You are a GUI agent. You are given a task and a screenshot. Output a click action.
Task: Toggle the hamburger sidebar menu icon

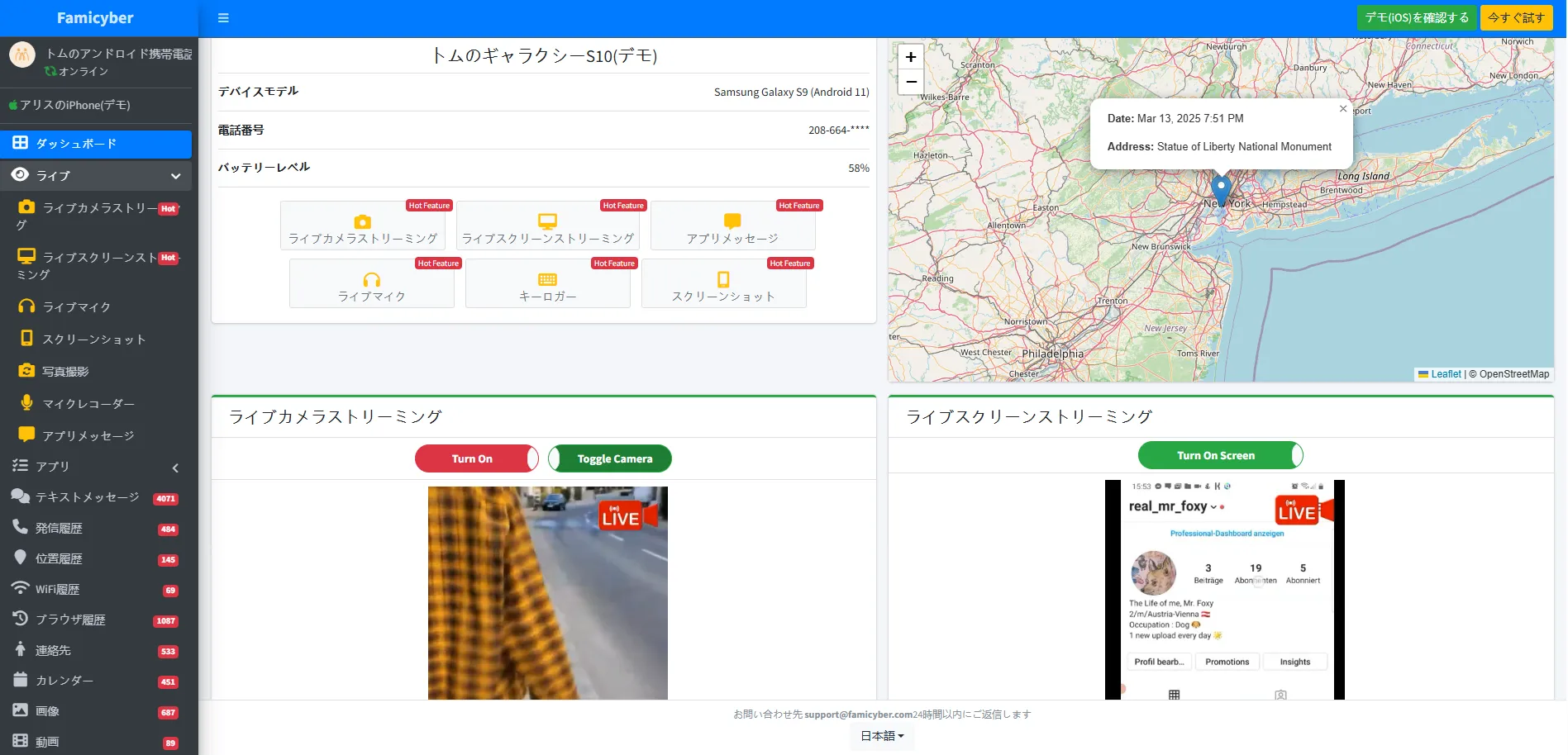(x=223, y=18)
